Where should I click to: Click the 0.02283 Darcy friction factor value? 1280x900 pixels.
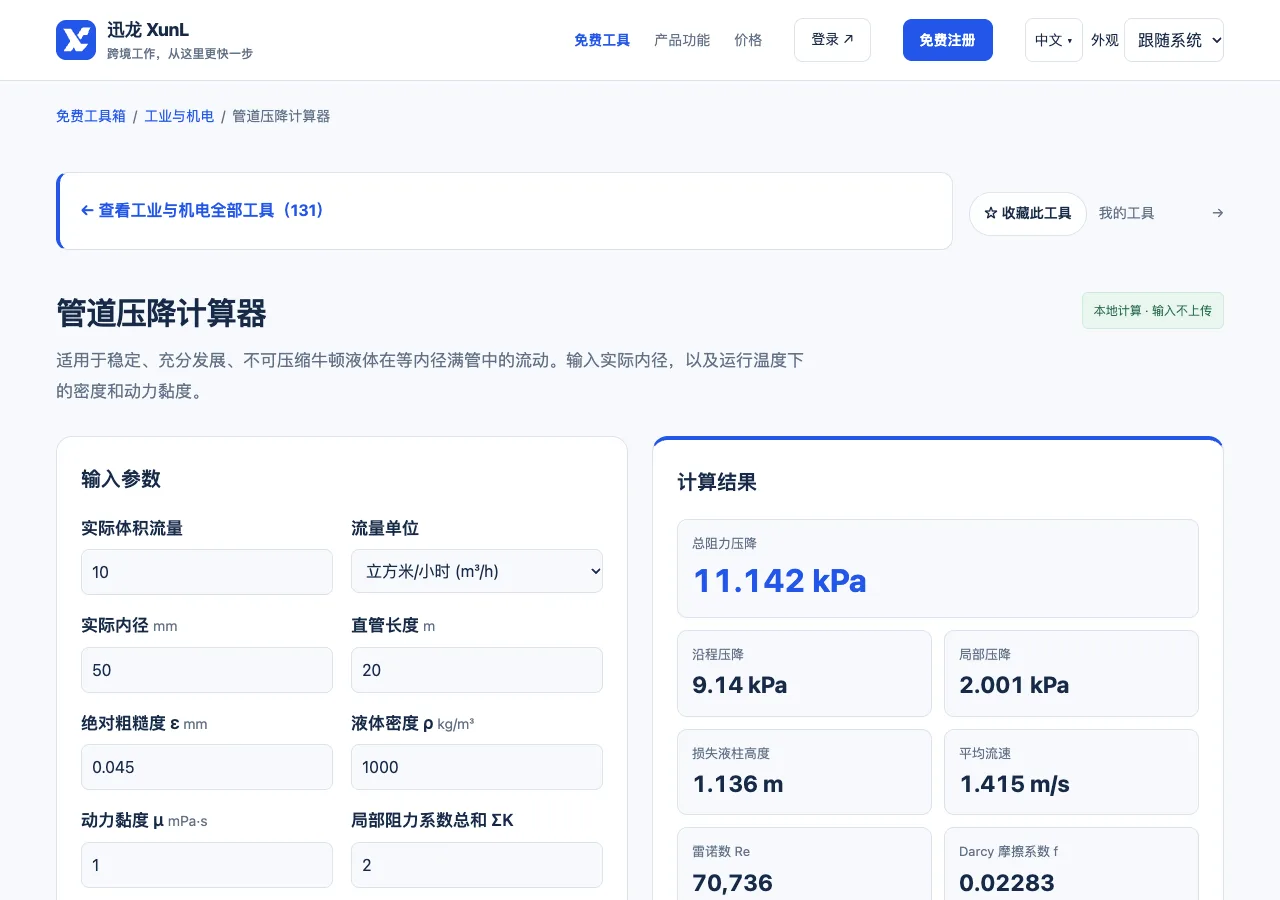coord(1007,882)
